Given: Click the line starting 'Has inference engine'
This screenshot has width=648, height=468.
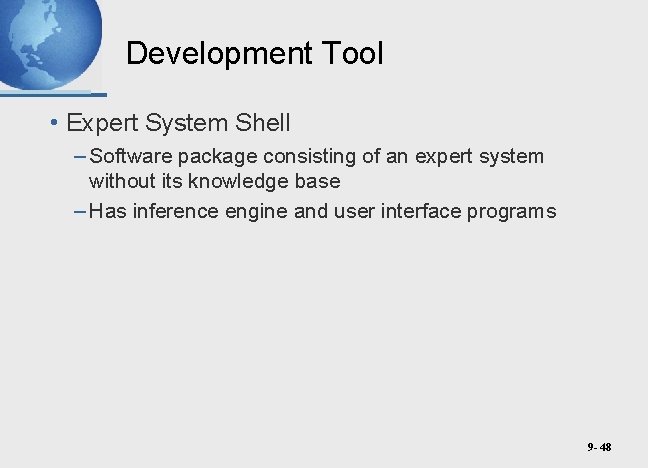Looking at the screenshot, I should click(322, 210).
